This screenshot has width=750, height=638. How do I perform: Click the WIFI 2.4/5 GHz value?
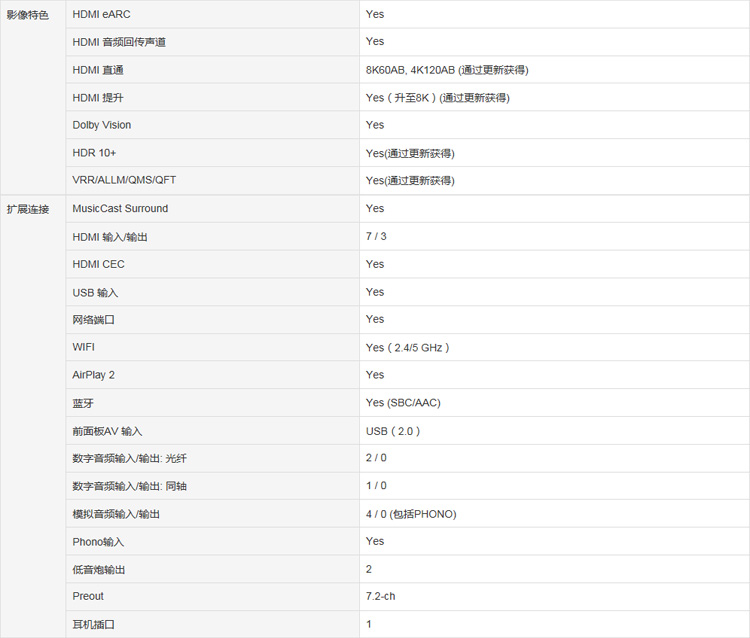tap(408, 348)
